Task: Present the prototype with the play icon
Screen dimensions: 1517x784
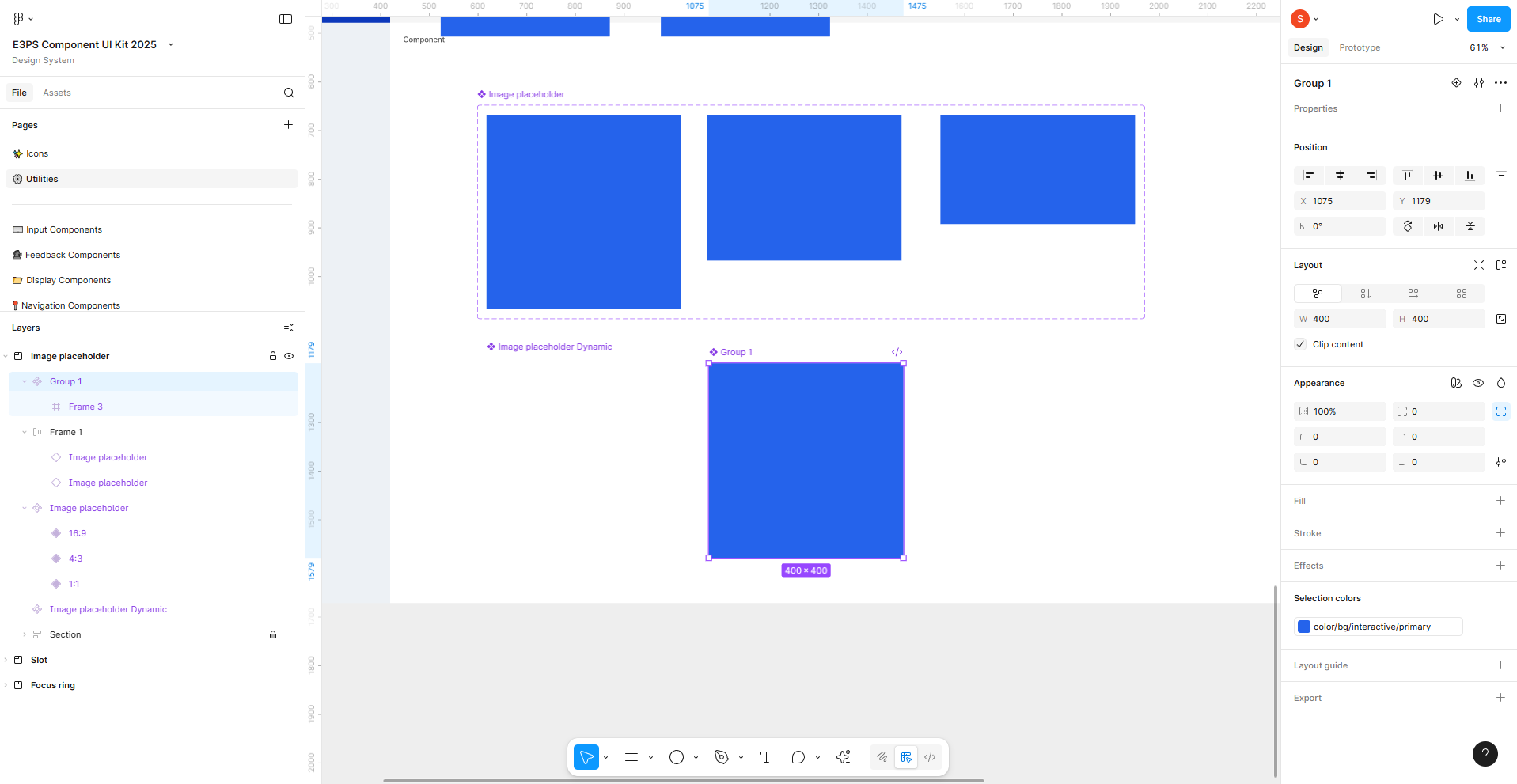Action: (1438, 19)
